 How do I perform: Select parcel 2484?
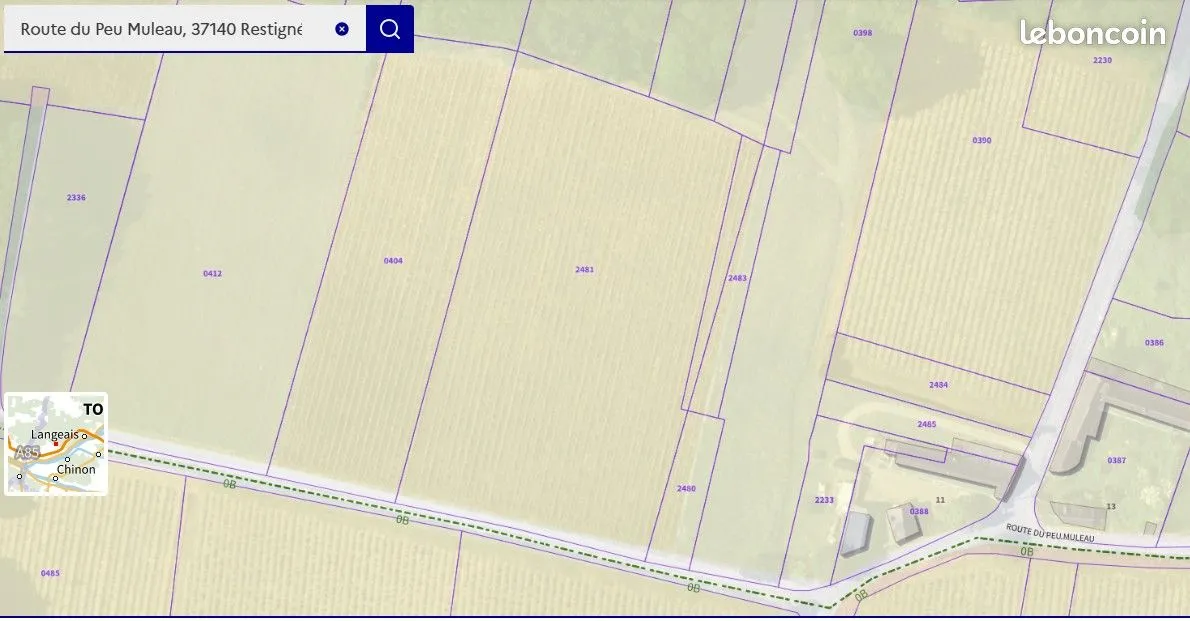pyautogui.click(x=938, y=385)
